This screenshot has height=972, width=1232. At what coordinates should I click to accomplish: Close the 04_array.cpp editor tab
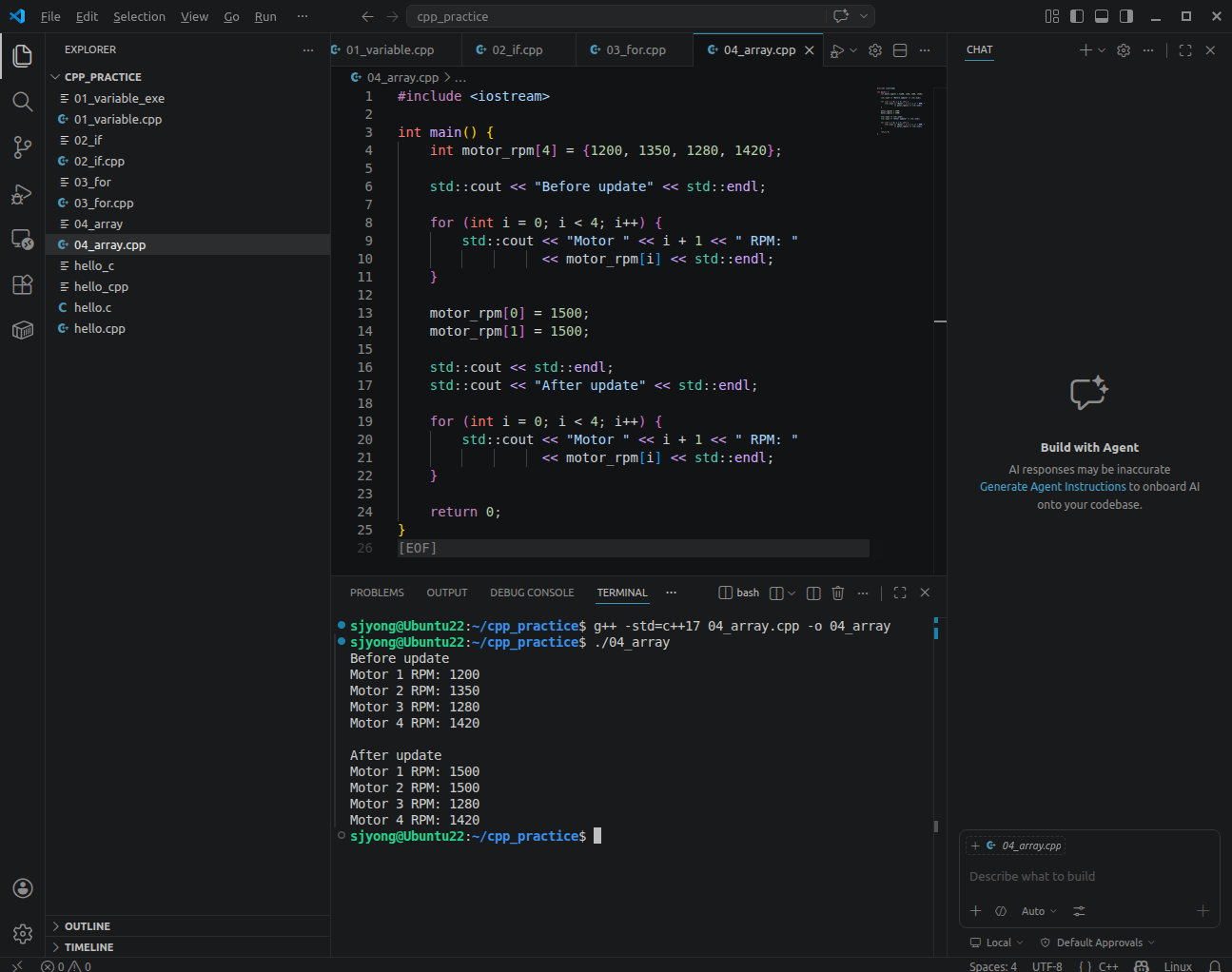[810, 50]
